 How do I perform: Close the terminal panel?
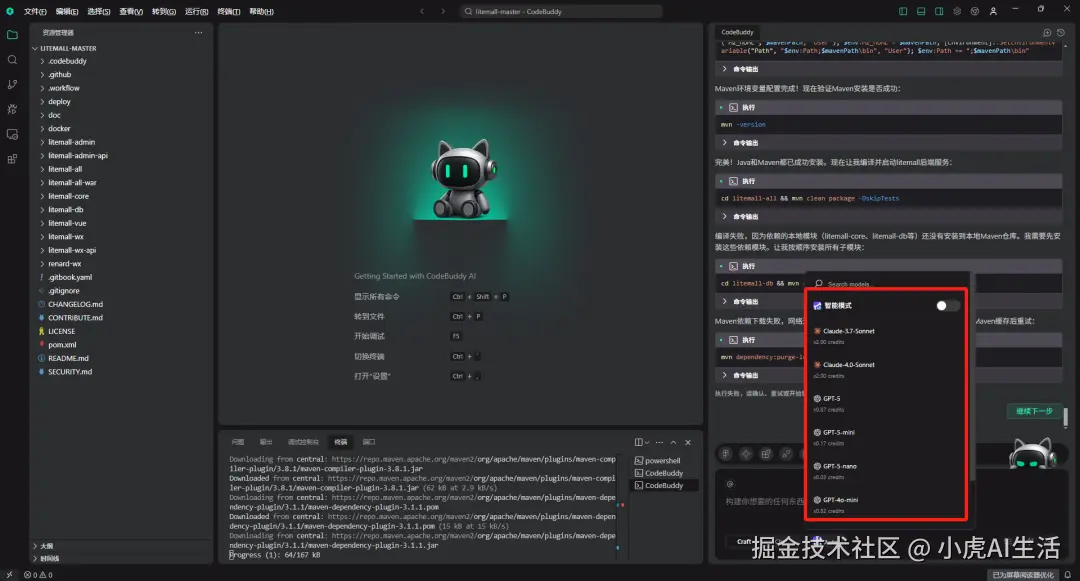(687, 443)
